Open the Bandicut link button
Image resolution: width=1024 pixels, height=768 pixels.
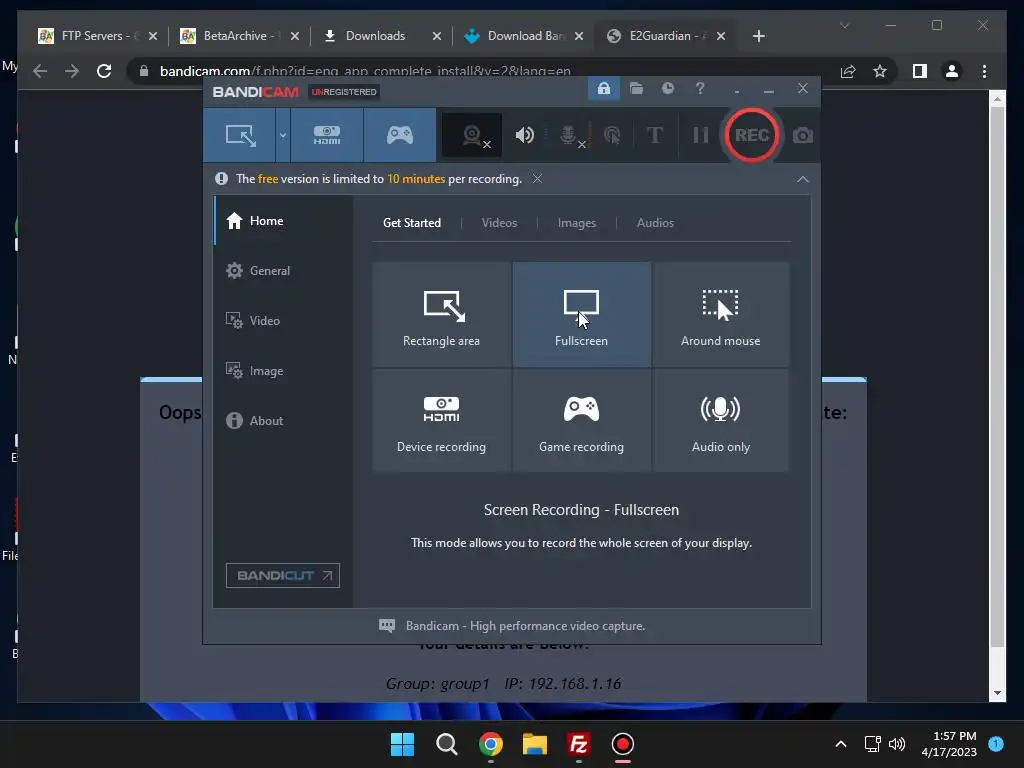point(283,575)
